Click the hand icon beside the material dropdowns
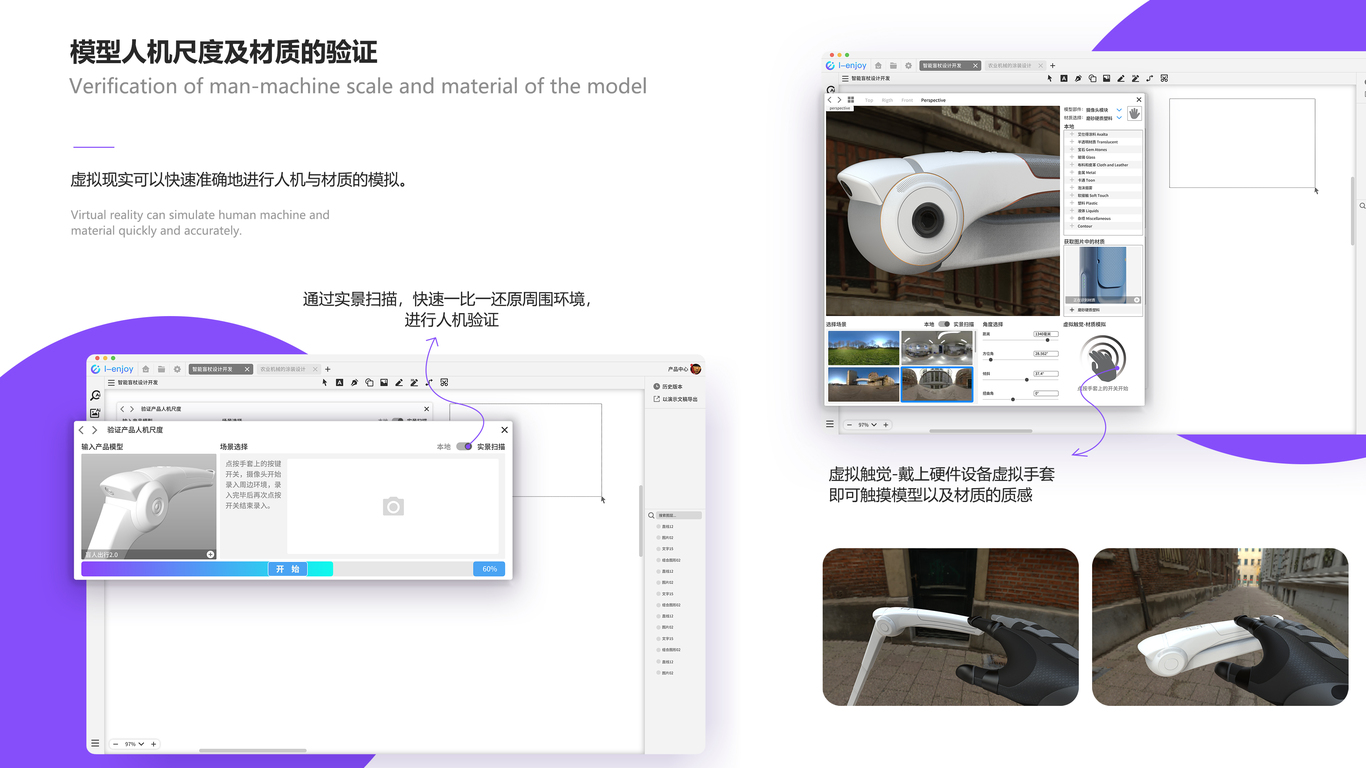The width and height of the screenshot is (1366, 768). pyautogui.click(x=1134, y=113)
